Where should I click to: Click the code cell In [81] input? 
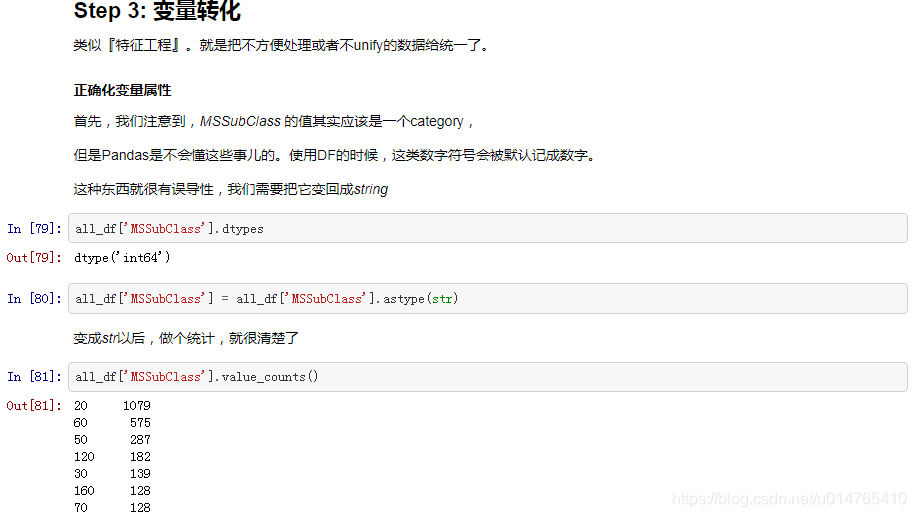point(488,377)
